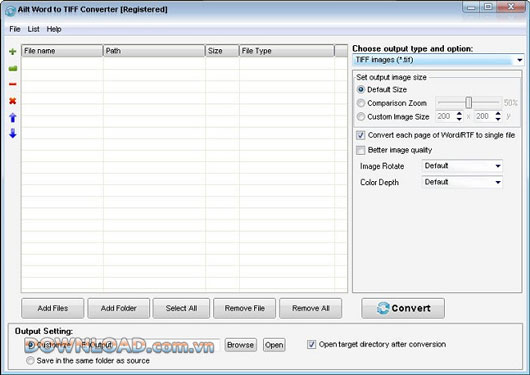Viewport: 530px width, 375px height.
Task: Increase the custom image width stepper
Action: tap(459, 114)
